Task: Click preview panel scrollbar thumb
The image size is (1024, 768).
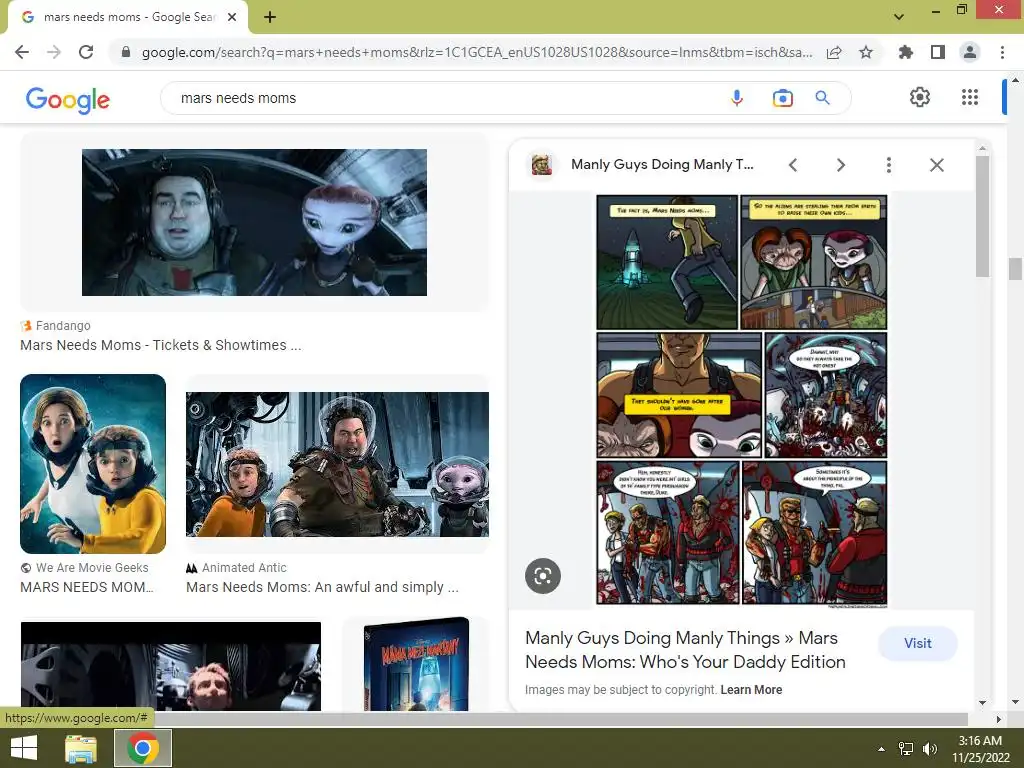Action: [982, 216]
